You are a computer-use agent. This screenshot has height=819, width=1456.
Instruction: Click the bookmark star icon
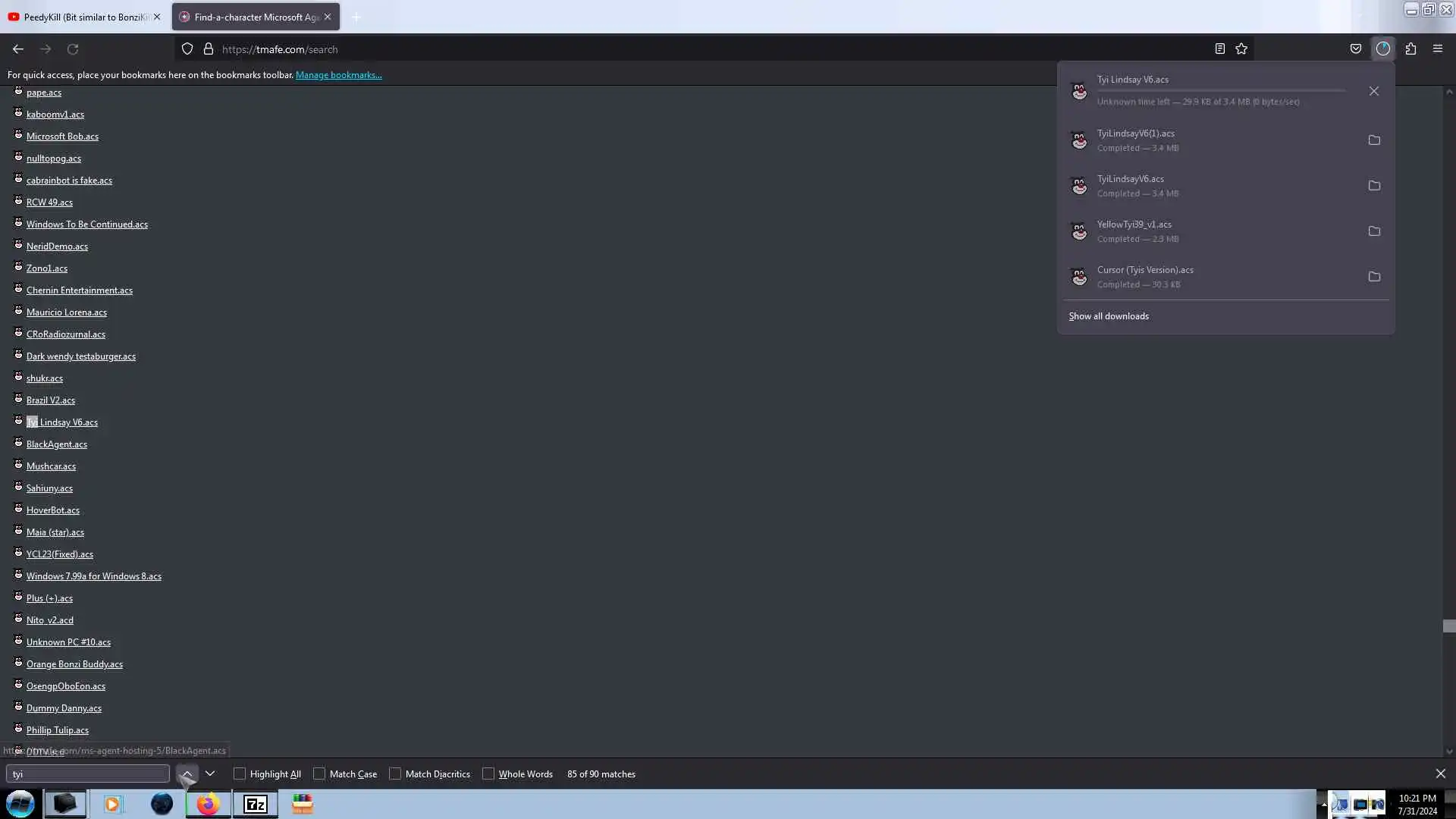1241,49
